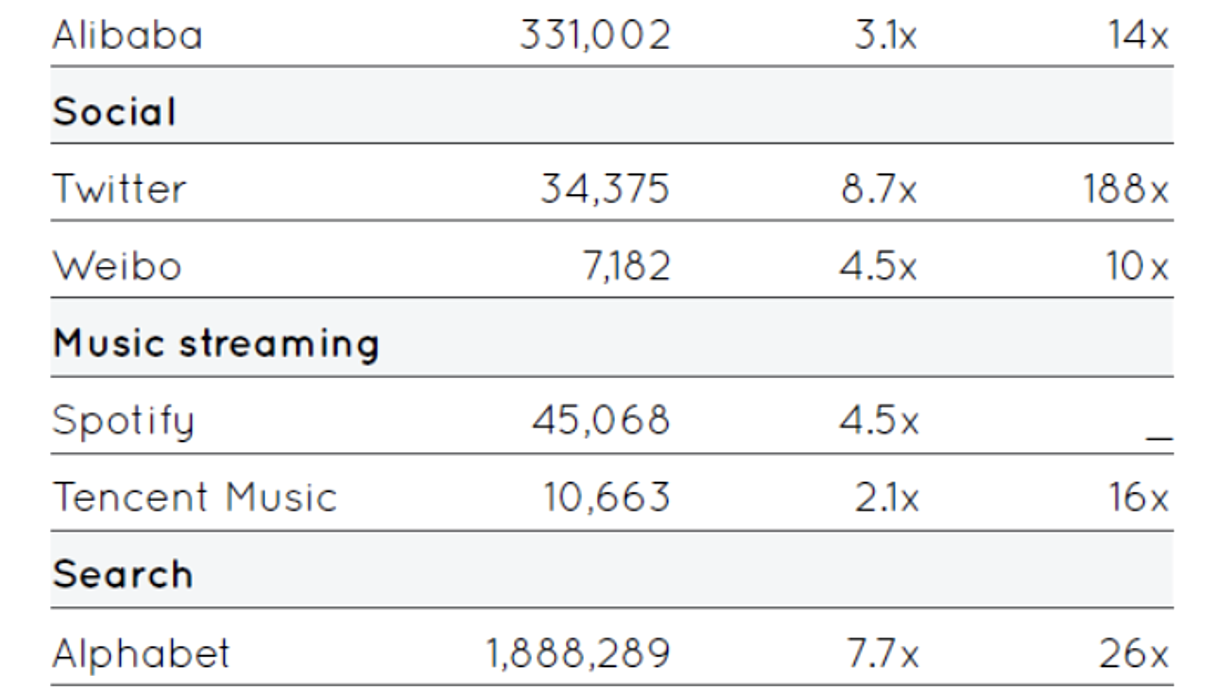Click the Search section header

122,574
